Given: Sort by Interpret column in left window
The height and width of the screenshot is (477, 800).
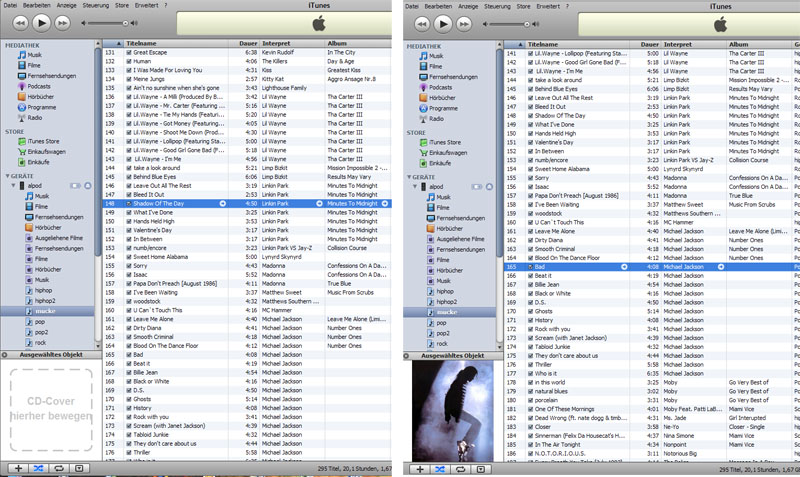Looking at the screenshot, I should pos(292,43).
